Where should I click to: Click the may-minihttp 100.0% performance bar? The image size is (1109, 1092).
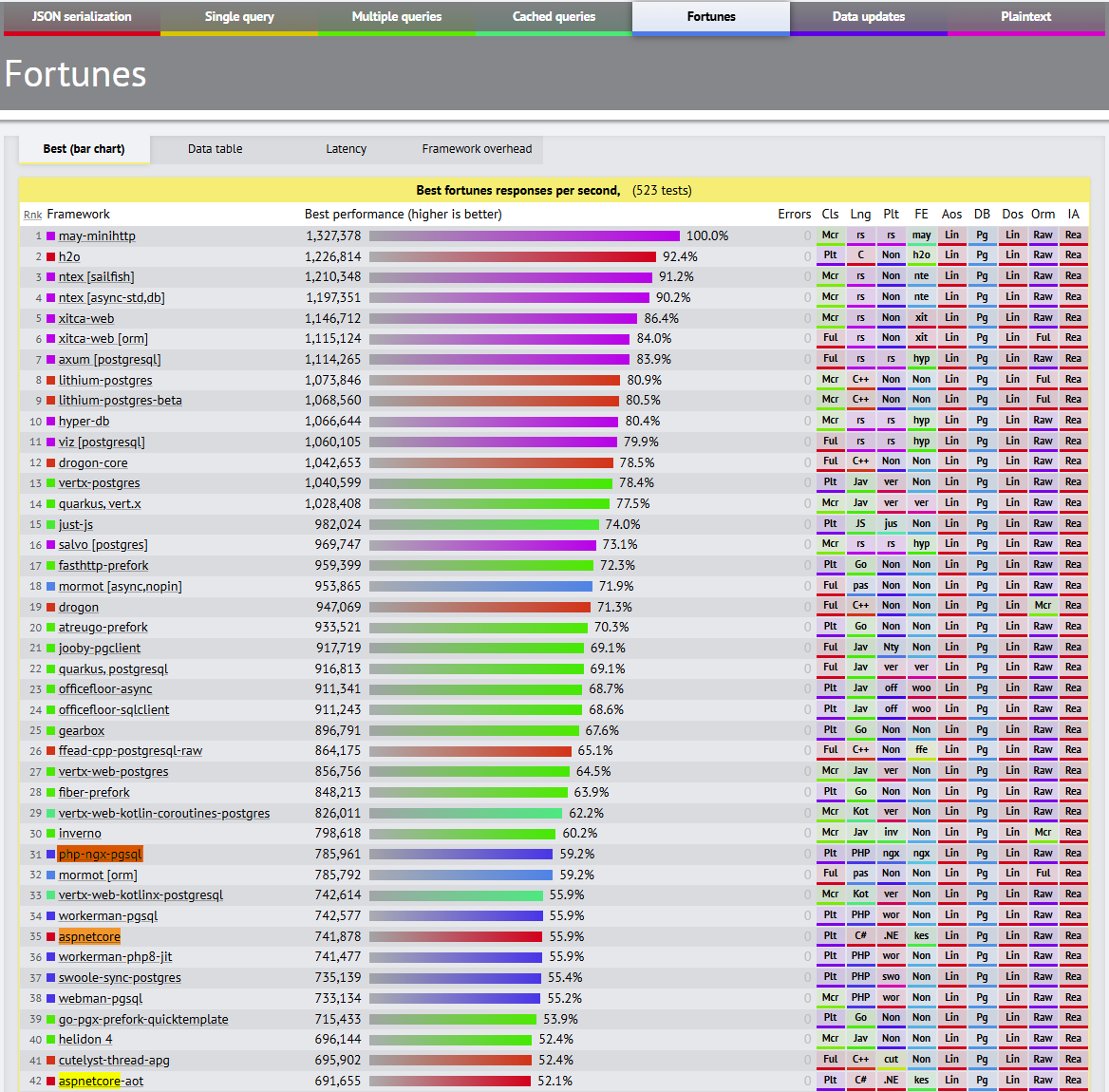tap(524, 236)
